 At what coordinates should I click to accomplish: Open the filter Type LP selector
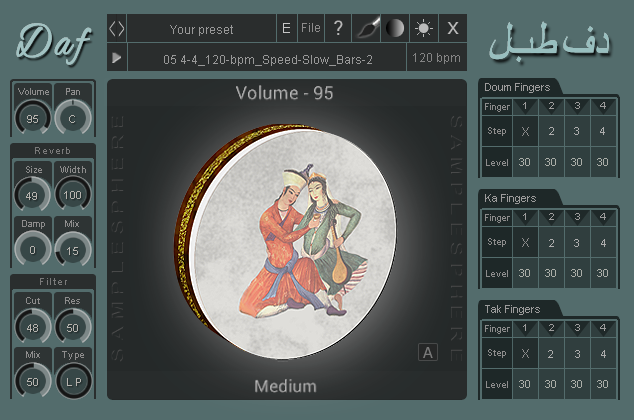[73, 382]
